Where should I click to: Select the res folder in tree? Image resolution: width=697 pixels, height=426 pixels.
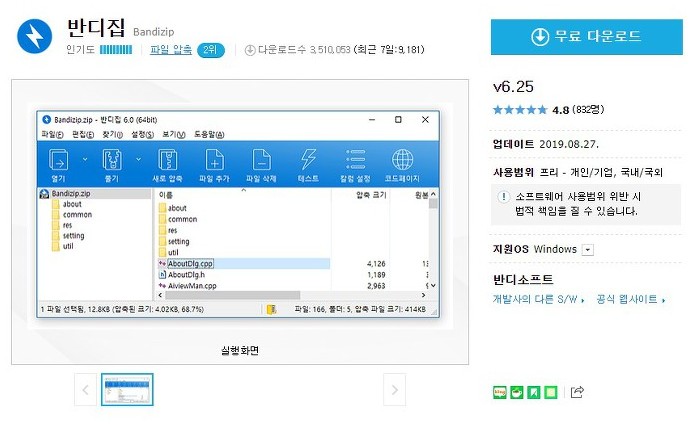click(67, 225)
